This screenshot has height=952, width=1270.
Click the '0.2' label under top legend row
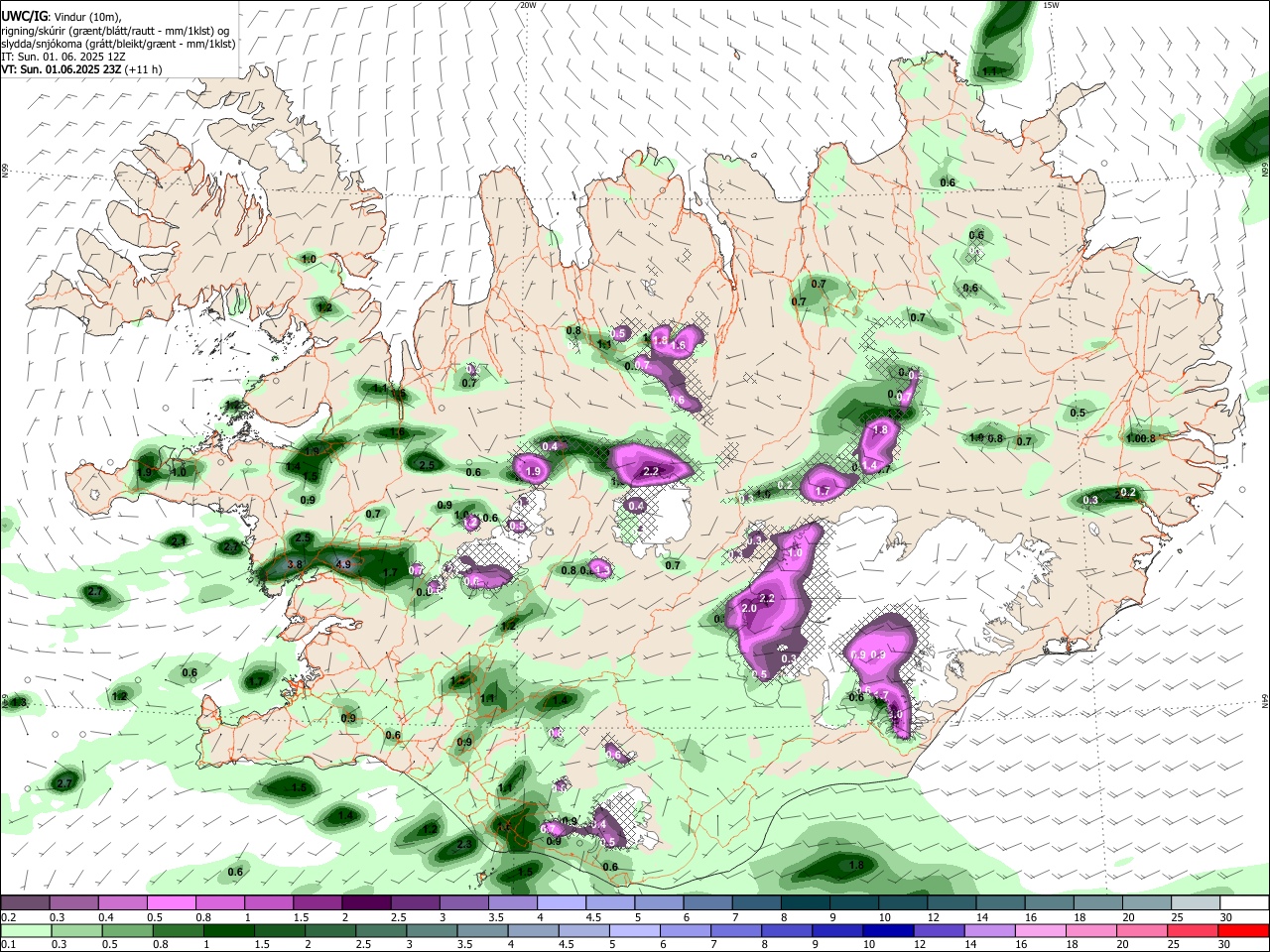pos(8,917)
